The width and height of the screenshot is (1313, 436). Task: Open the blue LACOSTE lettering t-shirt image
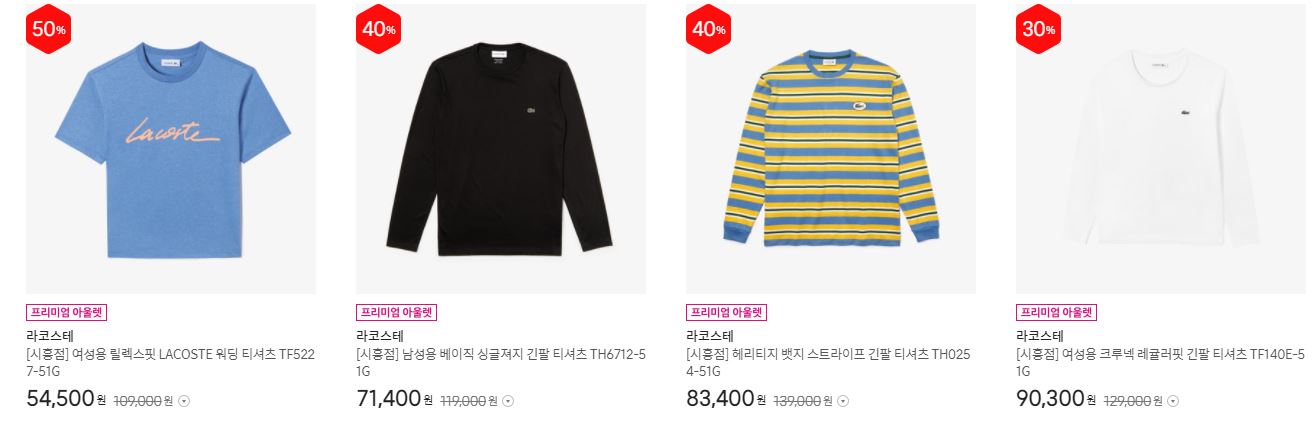[x=171, y=149]
